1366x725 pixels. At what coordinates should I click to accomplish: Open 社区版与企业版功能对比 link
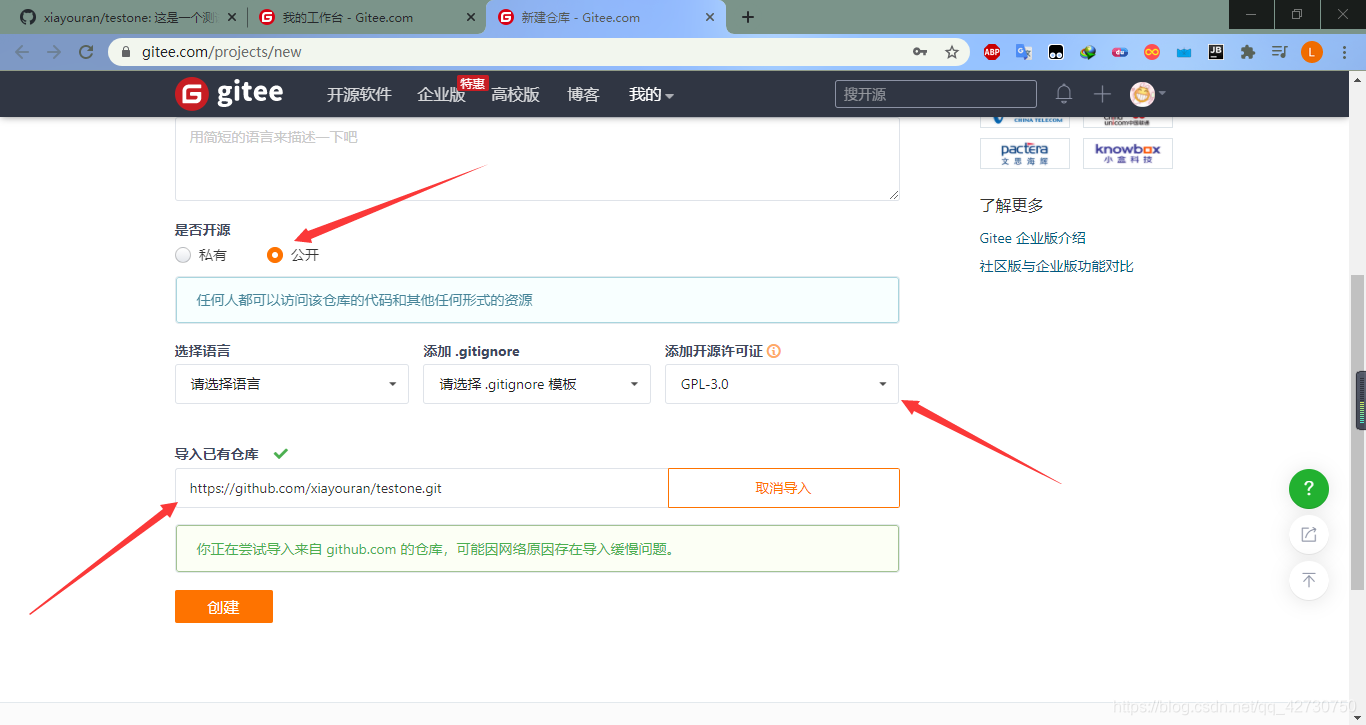point(1057,266)
